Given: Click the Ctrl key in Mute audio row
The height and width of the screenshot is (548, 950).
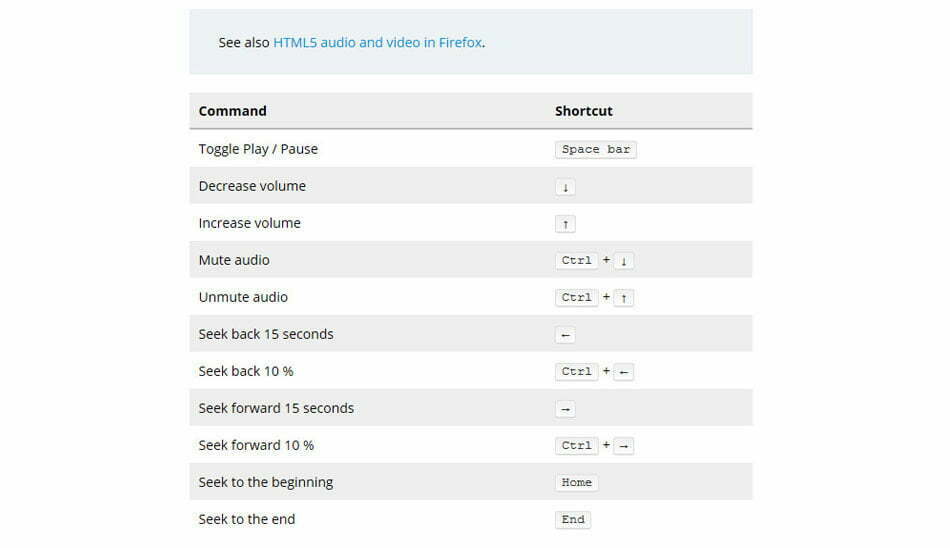Looking at the screenshot, I should point(576,261).
